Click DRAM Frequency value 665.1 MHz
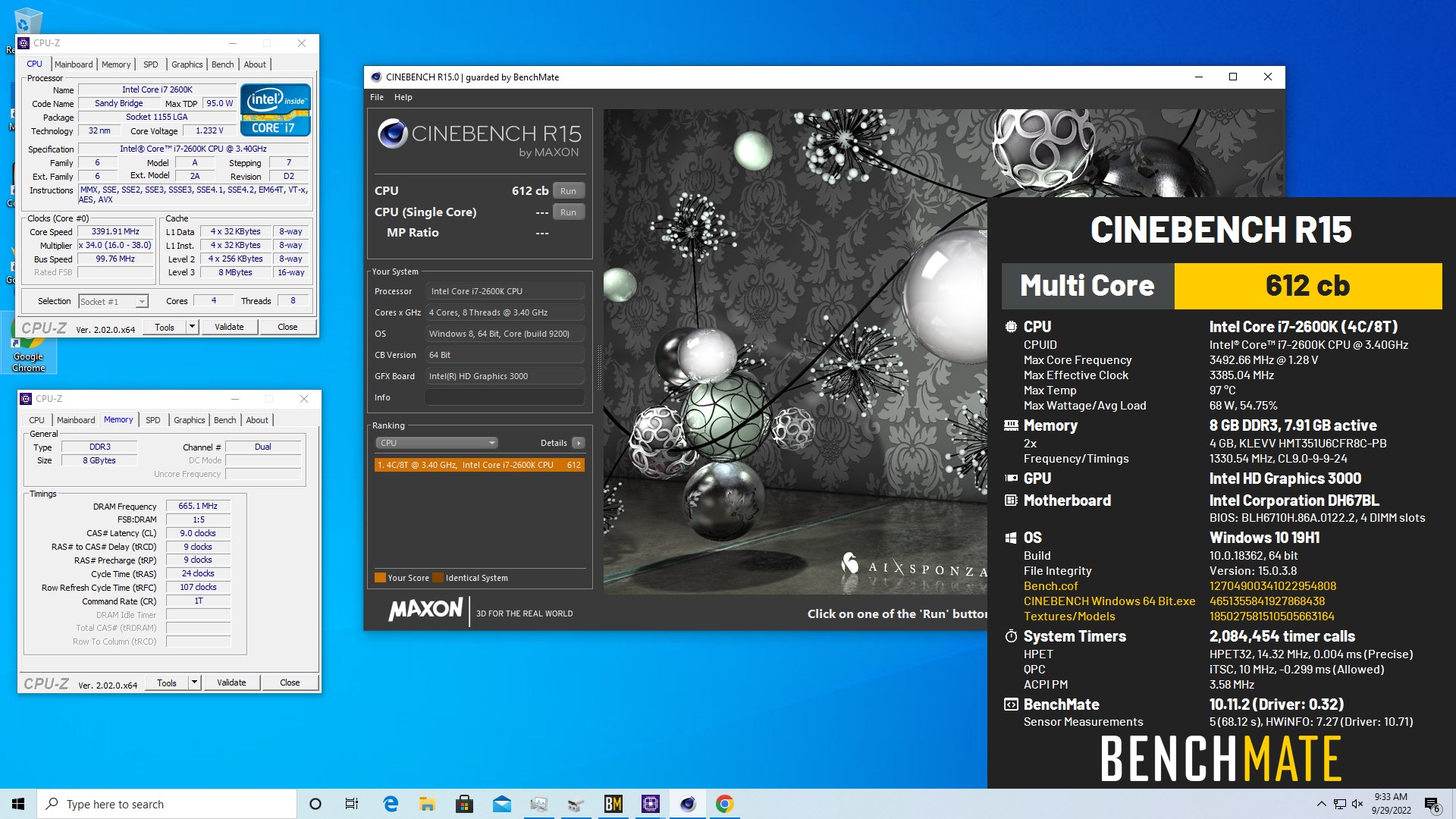Viewport: 1456px width, 819px height. [x=198, y=507]
